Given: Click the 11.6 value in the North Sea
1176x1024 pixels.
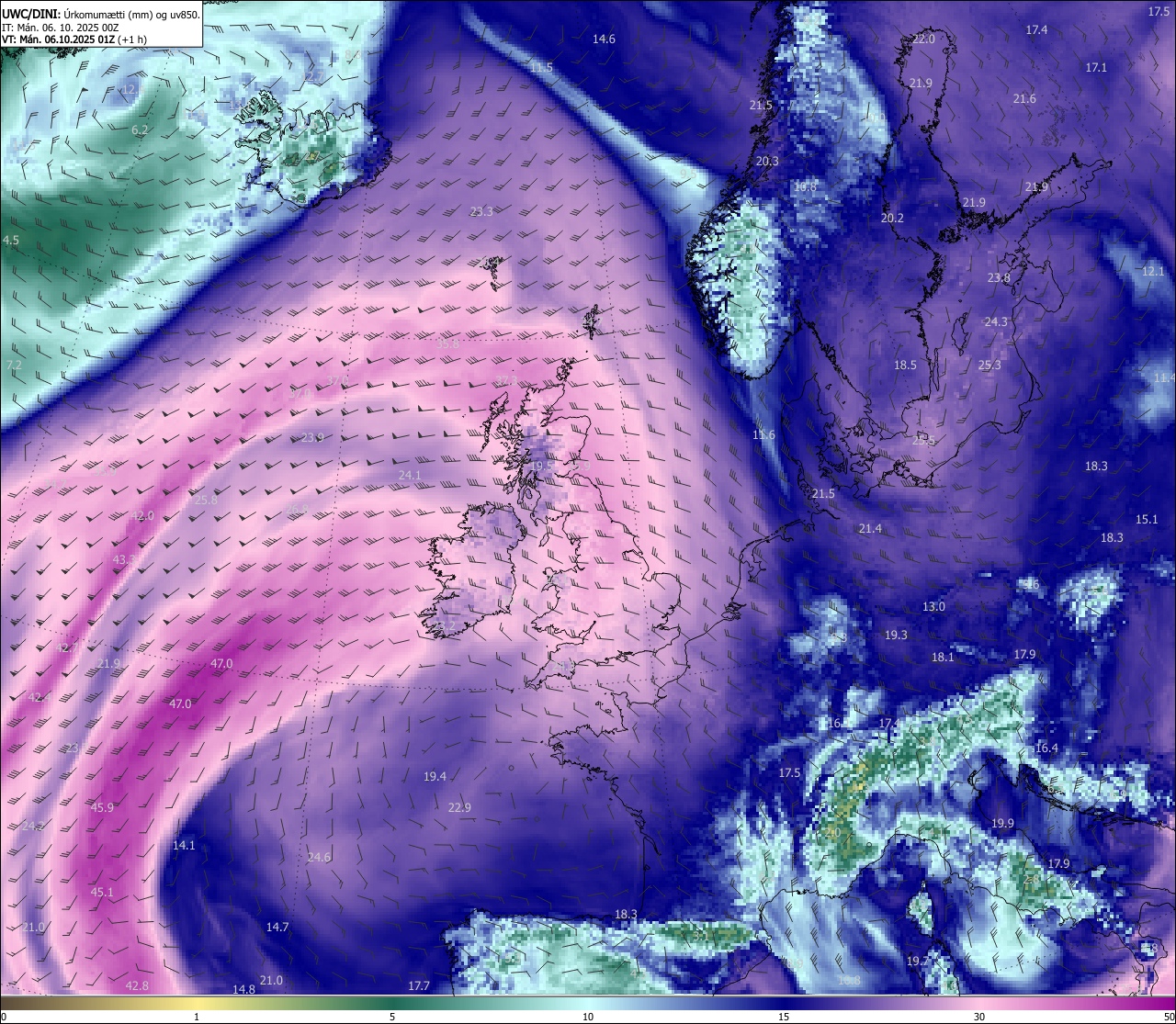Looking at the screenshot, I should point(763,435).
